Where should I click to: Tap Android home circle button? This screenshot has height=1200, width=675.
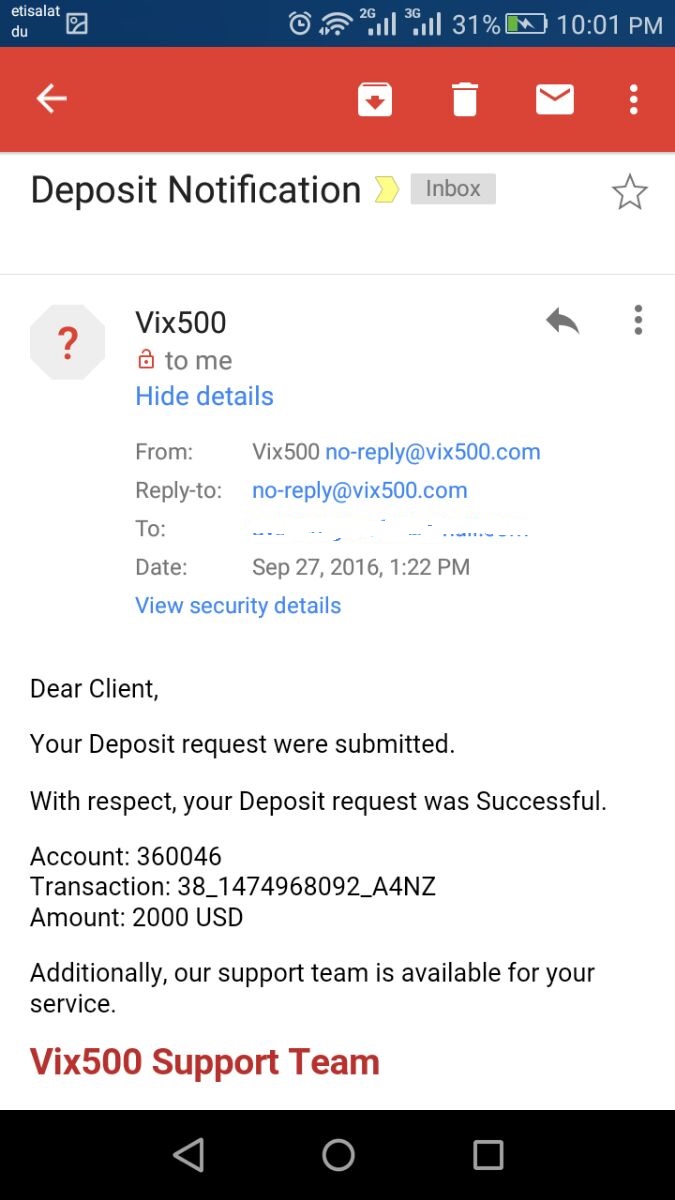[x=338, y=1154]
